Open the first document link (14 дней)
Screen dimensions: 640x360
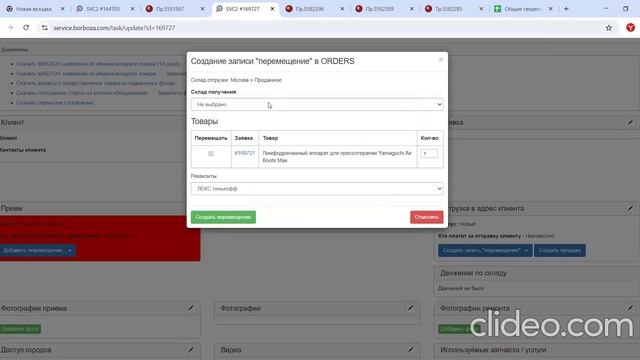pyautogui.click(x=98, y=64)
